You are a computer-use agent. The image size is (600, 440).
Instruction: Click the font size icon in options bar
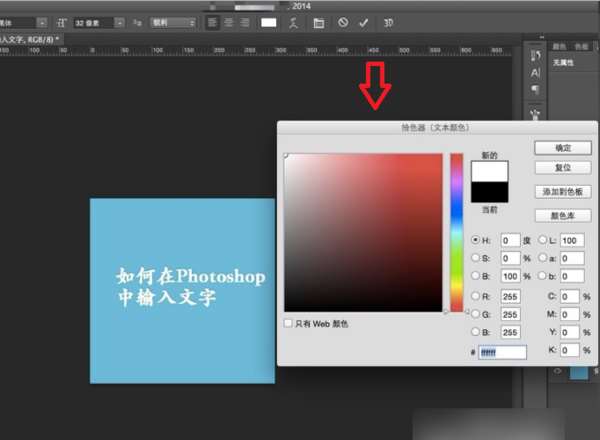(x=61, y=23)
